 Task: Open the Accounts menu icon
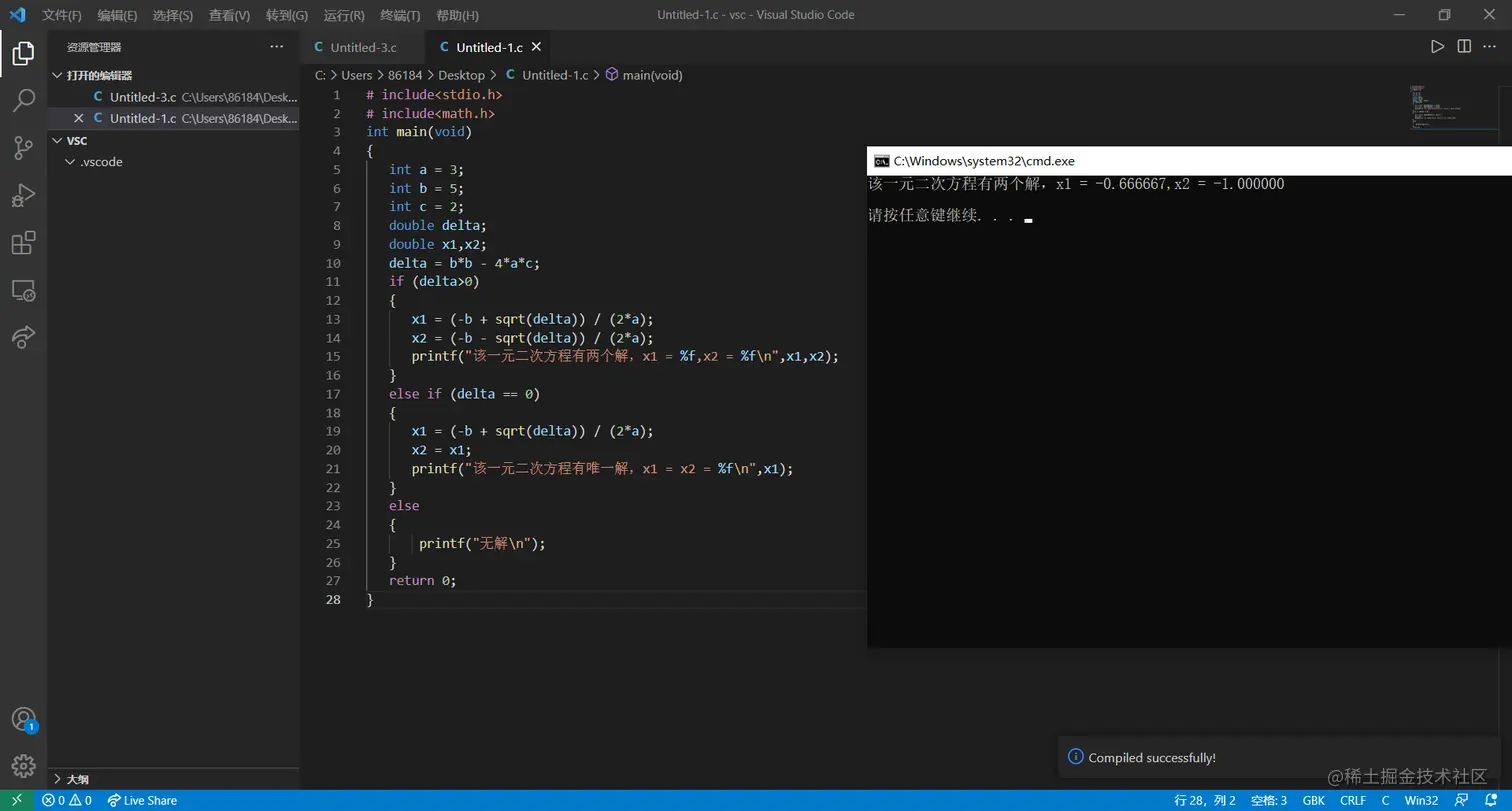23,720
